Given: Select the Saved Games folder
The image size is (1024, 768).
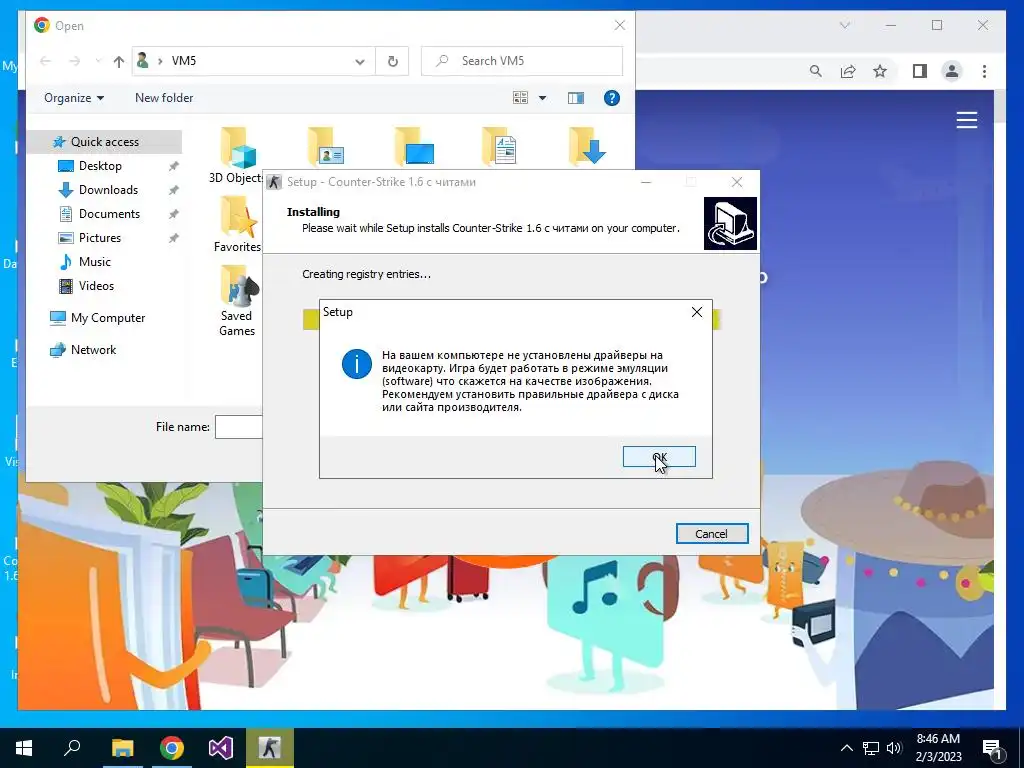Looking at the screenshot, I should click(236, 302).
